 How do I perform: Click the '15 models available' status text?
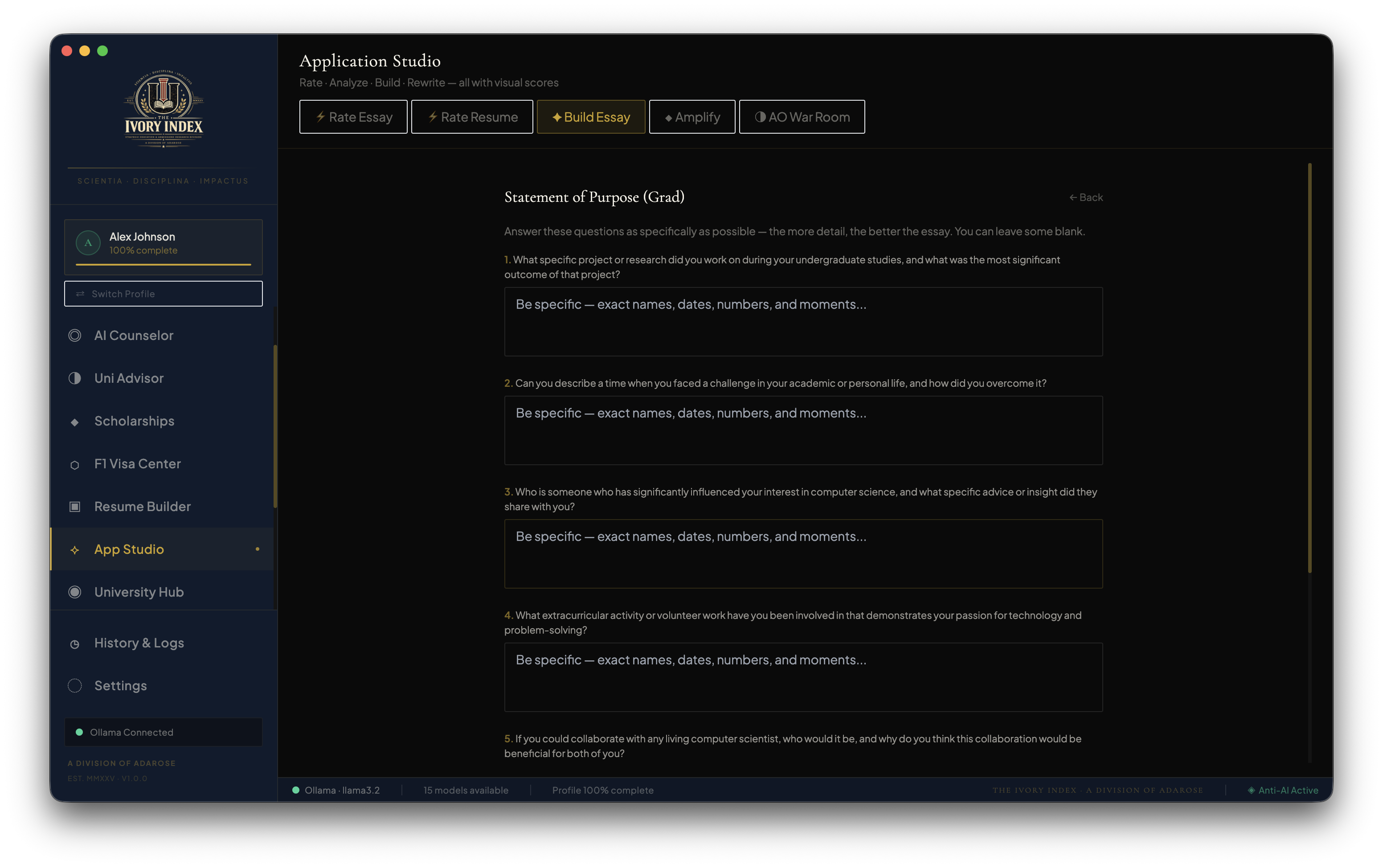pyautogui.click(x=466, y=790)
